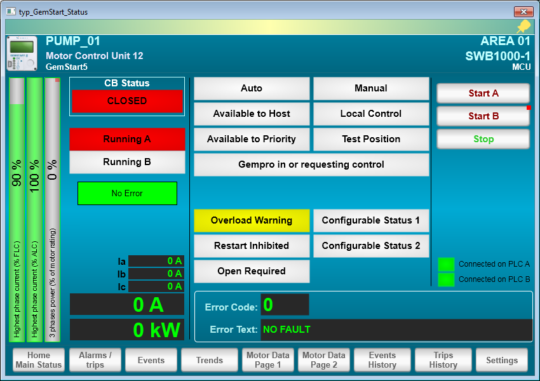Screen dimensions: 540x381
Task: Click the 90% highest phase current bar
Action: pos(17,210)
